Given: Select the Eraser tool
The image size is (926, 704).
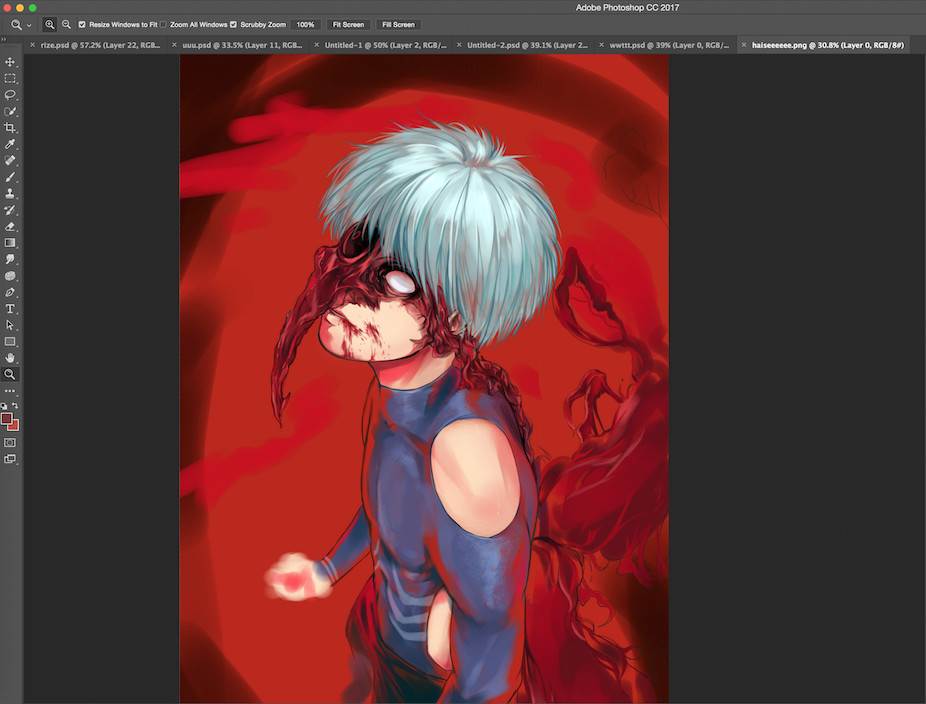Looking at the screenshot, I should point(10,227).
